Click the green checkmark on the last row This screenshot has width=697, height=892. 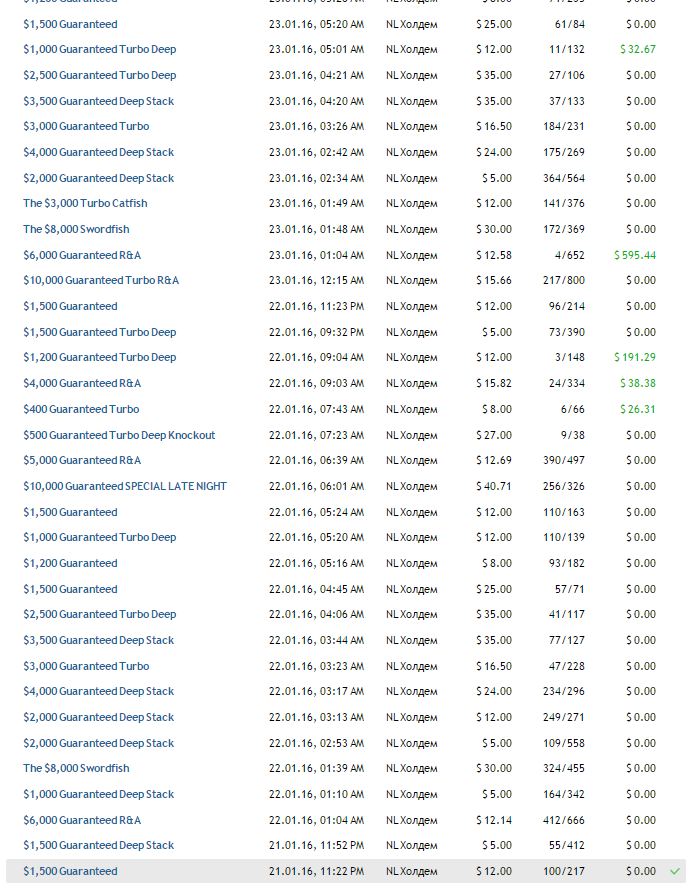(x=675, y=871)
